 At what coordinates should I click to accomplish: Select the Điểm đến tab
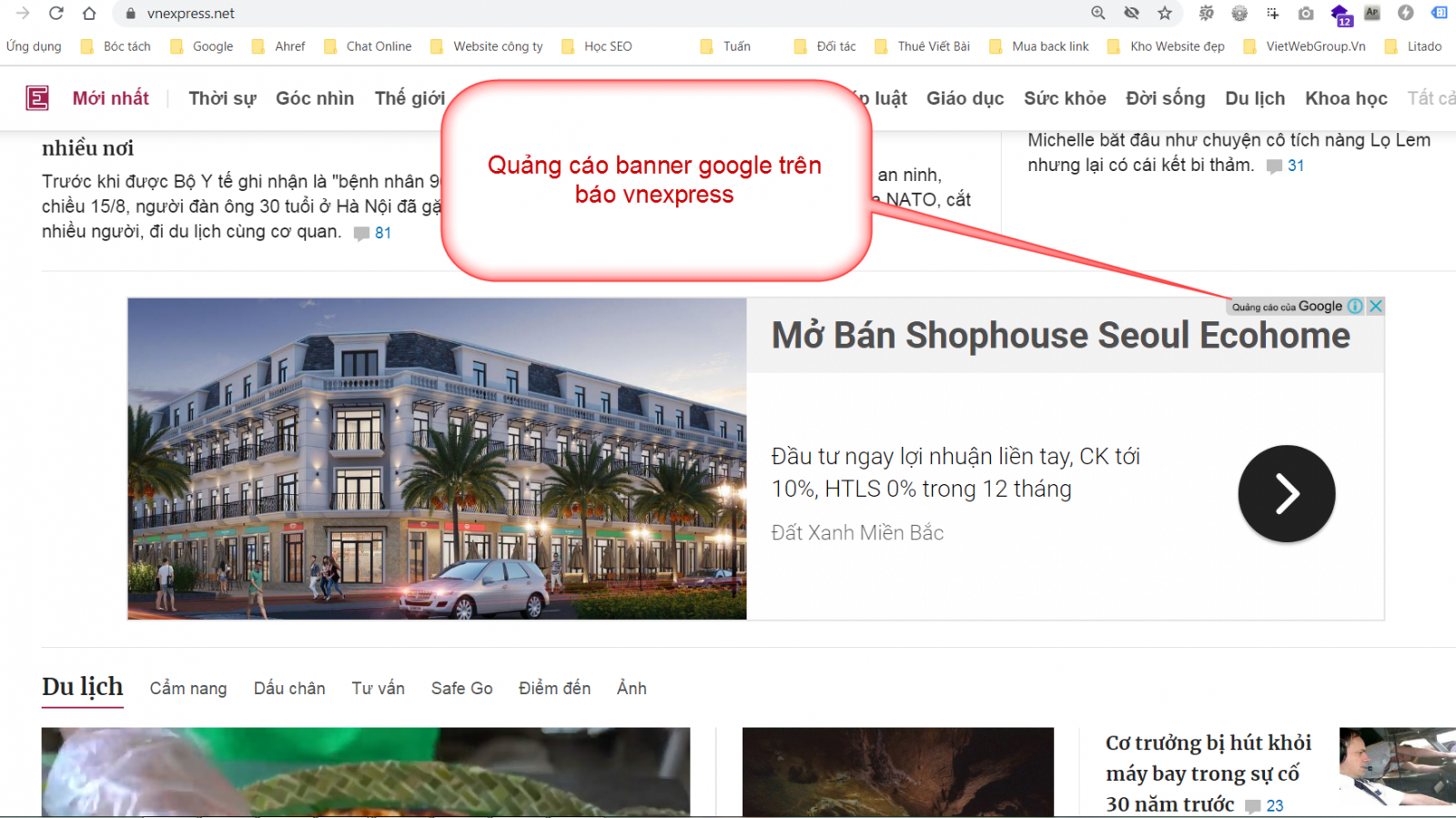[x=554, y=689]
